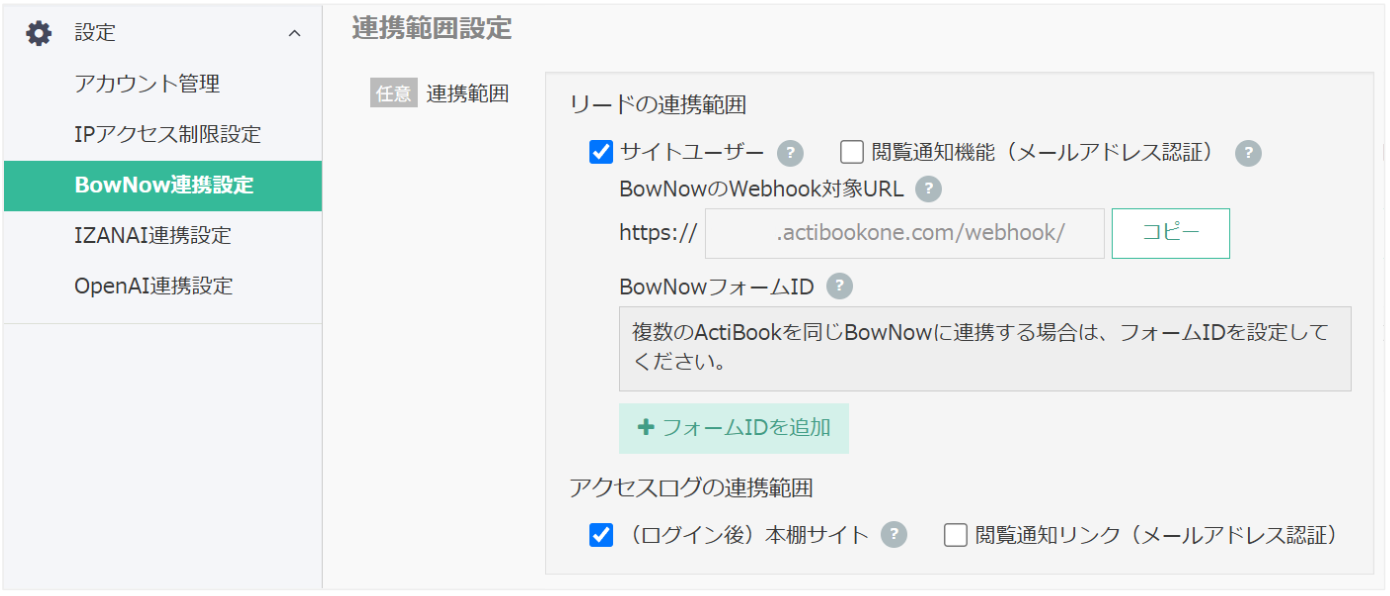The image size is (1390, 596).
Task: Toggle the (ログイン後)本棚サイト checkbox
Action: [601, 535]
